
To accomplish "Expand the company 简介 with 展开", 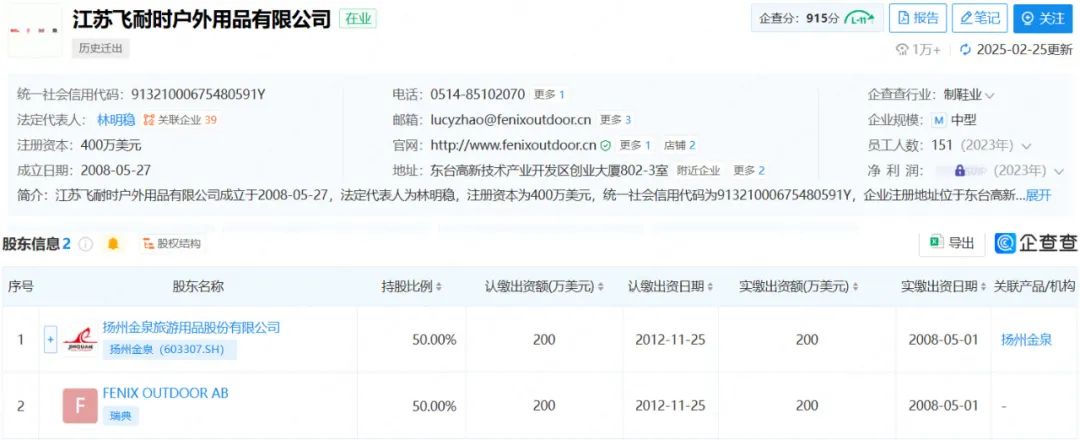I will click(1039, 196).
